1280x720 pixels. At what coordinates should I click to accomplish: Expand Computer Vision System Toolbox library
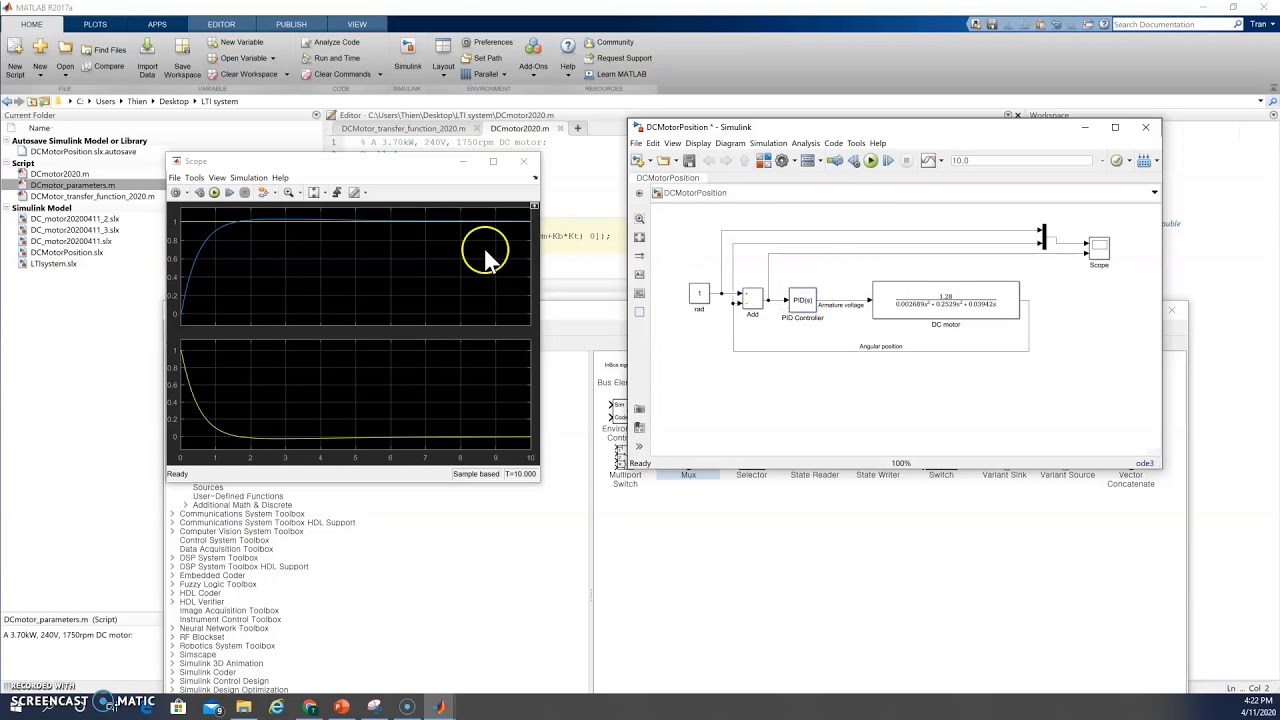pos(172,532)
